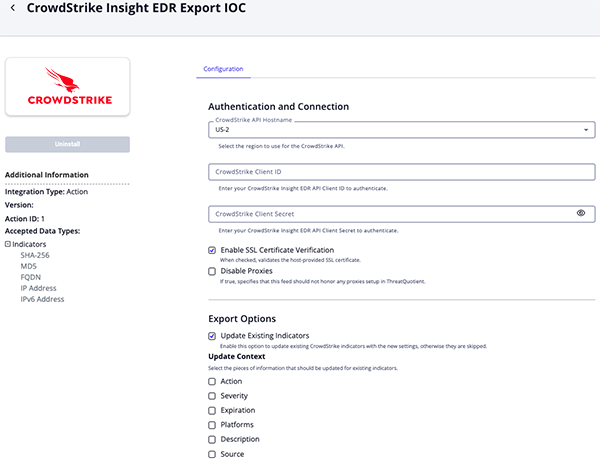Show the client secret via eye icon
This screenshot has height=459, width=600.
click(581, 213)
